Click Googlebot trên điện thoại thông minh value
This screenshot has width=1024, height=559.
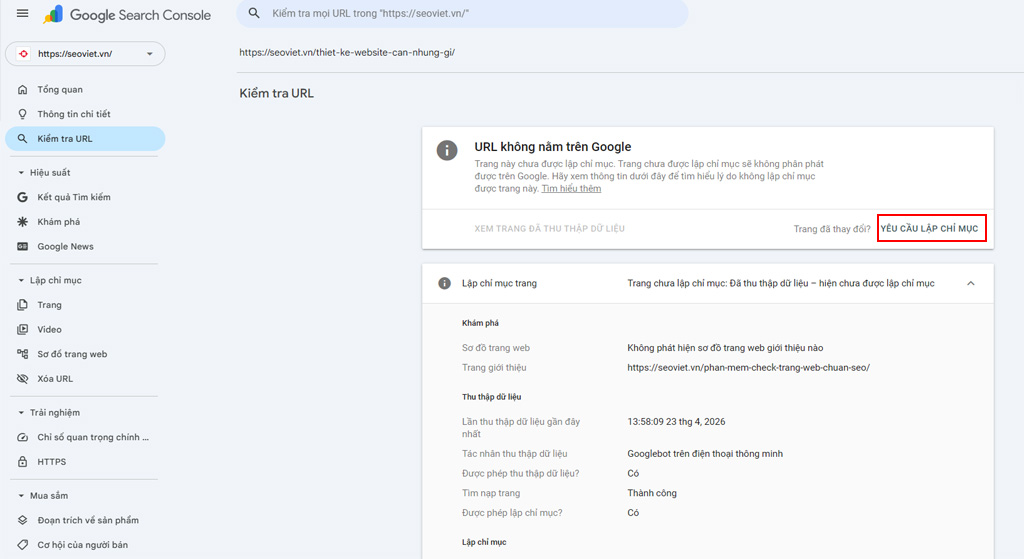[x=705, y=454]
